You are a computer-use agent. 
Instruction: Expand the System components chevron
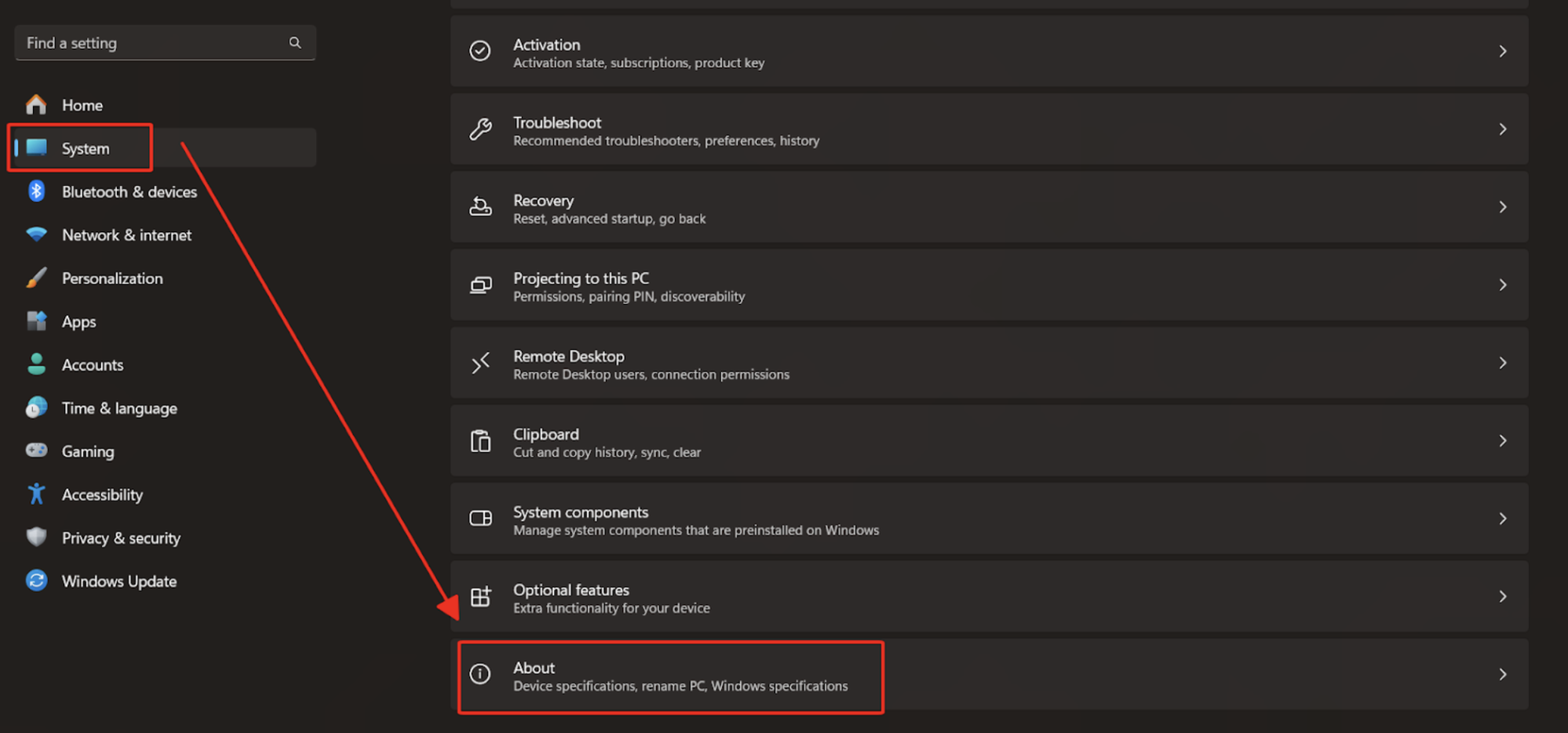pyautogui.click(x=1502, y=519)
